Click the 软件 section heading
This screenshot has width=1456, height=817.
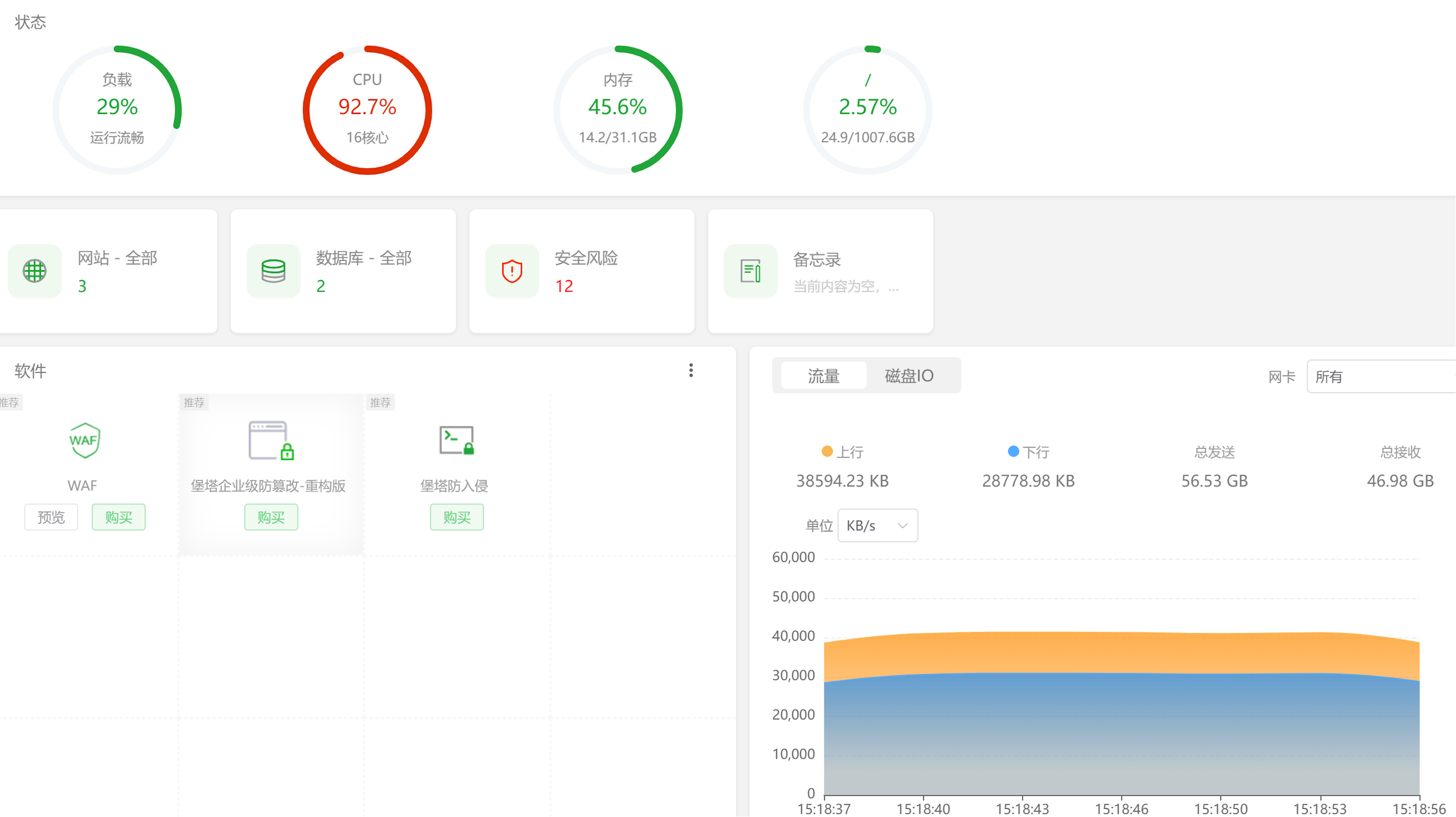[x=30, y=371]
